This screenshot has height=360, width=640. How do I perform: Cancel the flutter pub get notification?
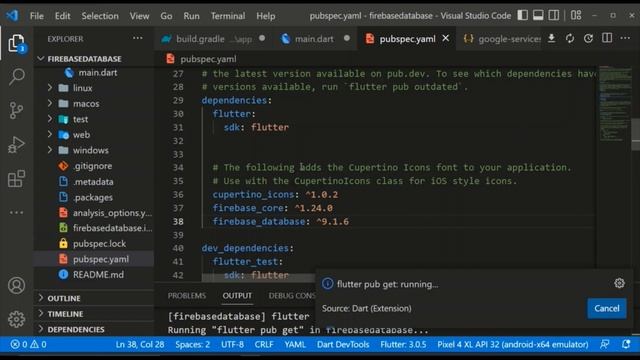point(607,308)
